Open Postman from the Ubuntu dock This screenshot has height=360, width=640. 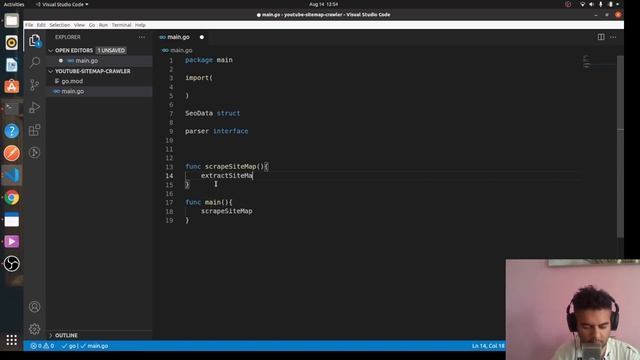point(11,153)
